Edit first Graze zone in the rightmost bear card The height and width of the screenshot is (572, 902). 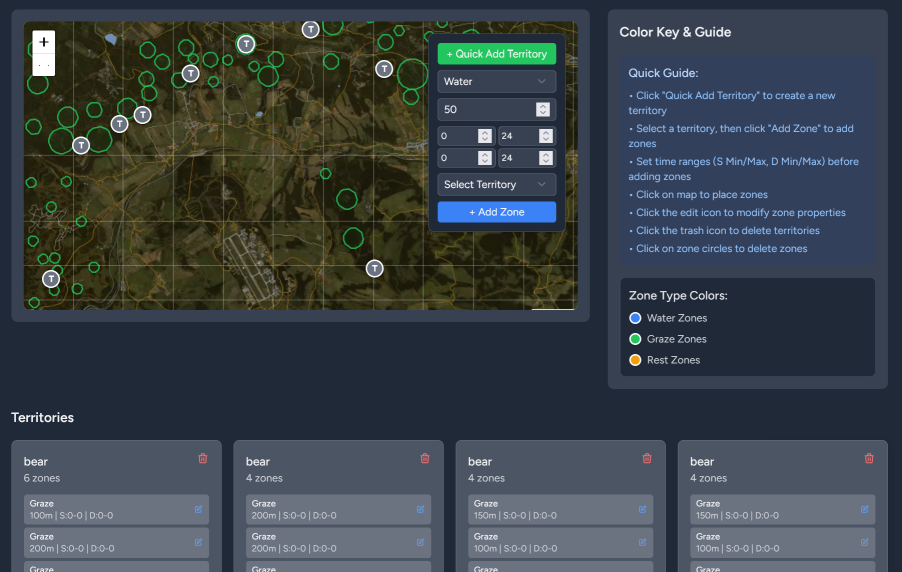tap(864, 509)
